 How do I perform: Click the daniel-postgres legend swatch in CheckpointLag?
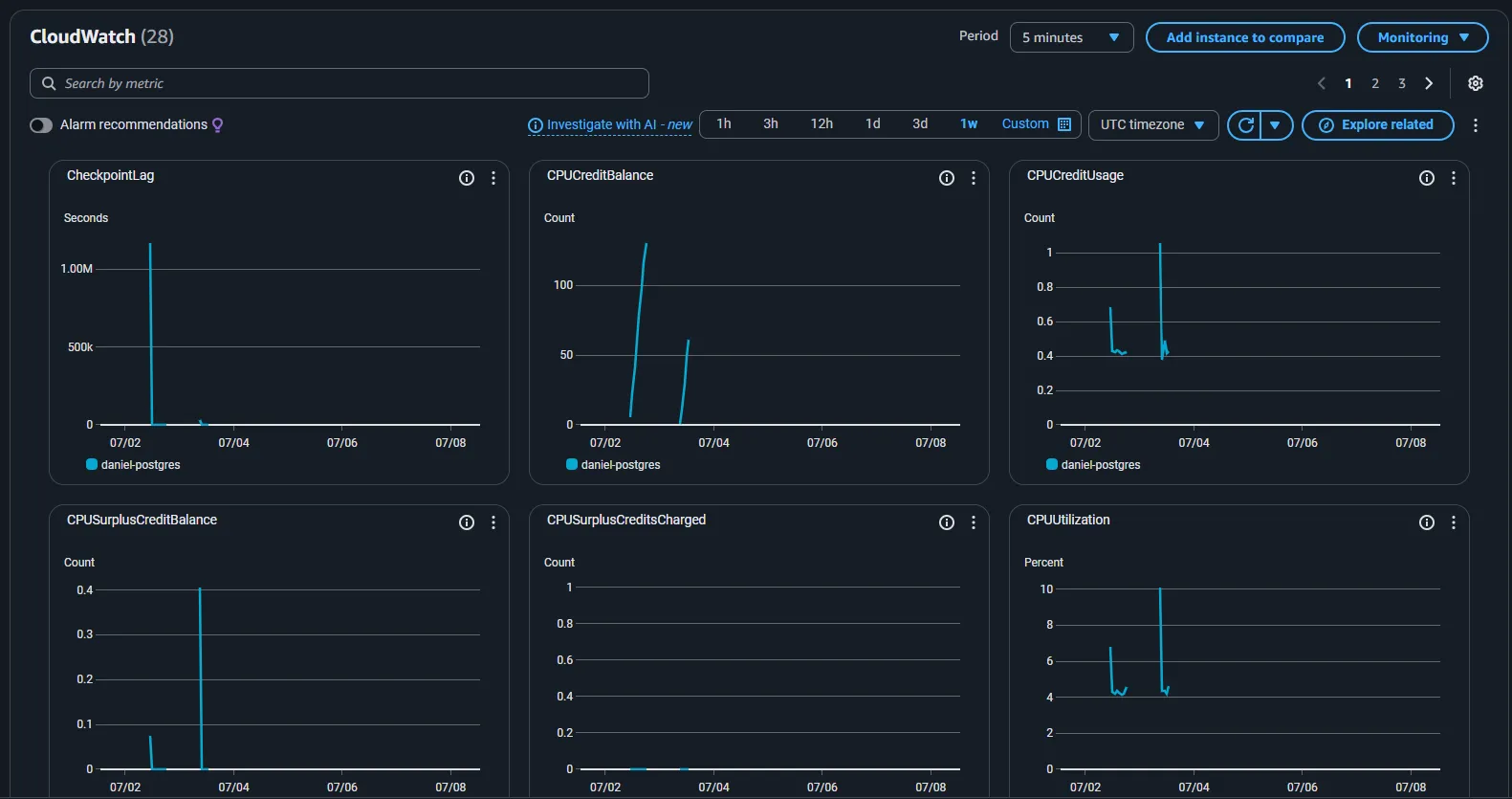[x=92, y=464]
